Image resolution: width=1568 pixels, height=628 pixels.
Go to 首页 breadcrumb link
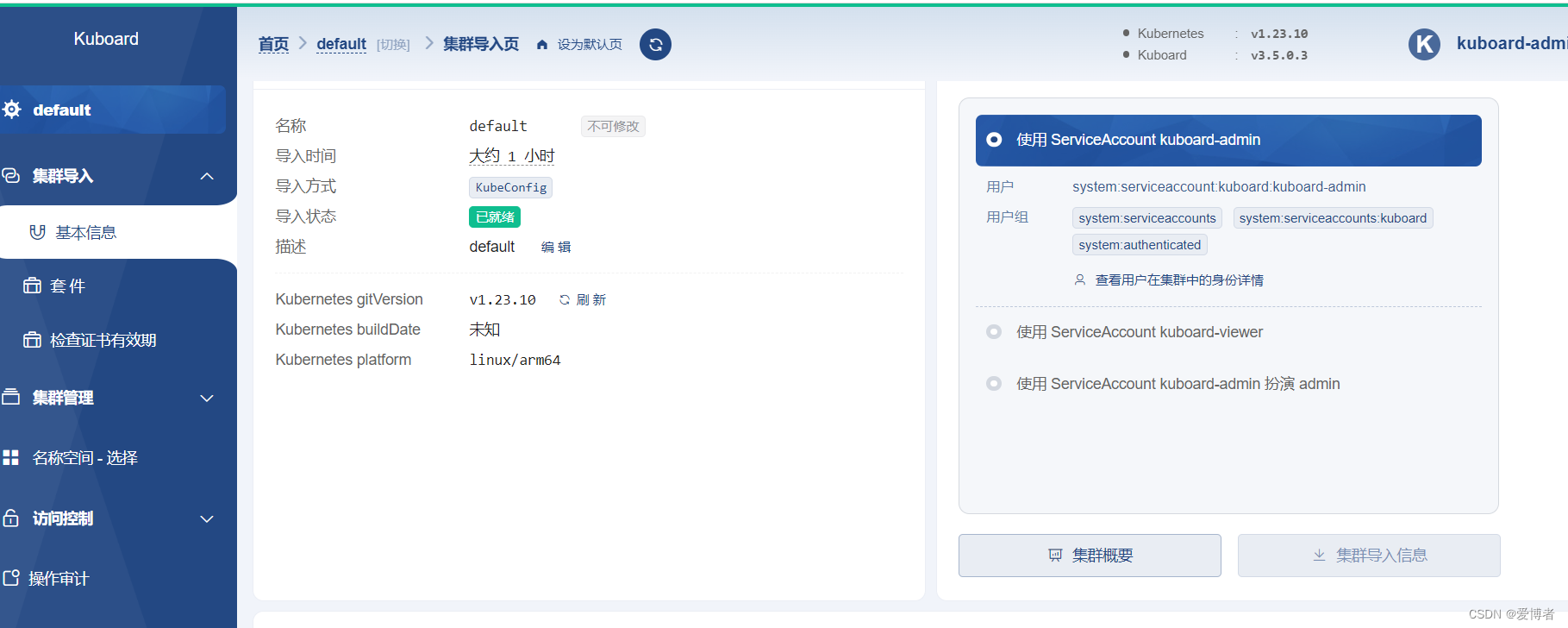click(x=274, y=44)
